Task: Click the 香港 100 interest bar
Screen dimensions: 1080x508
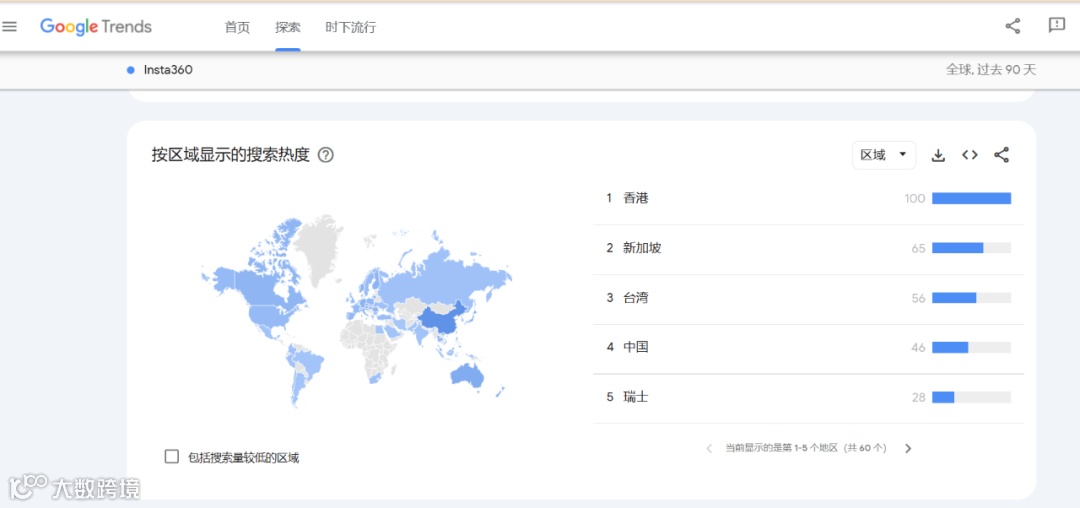Action: 971,198
